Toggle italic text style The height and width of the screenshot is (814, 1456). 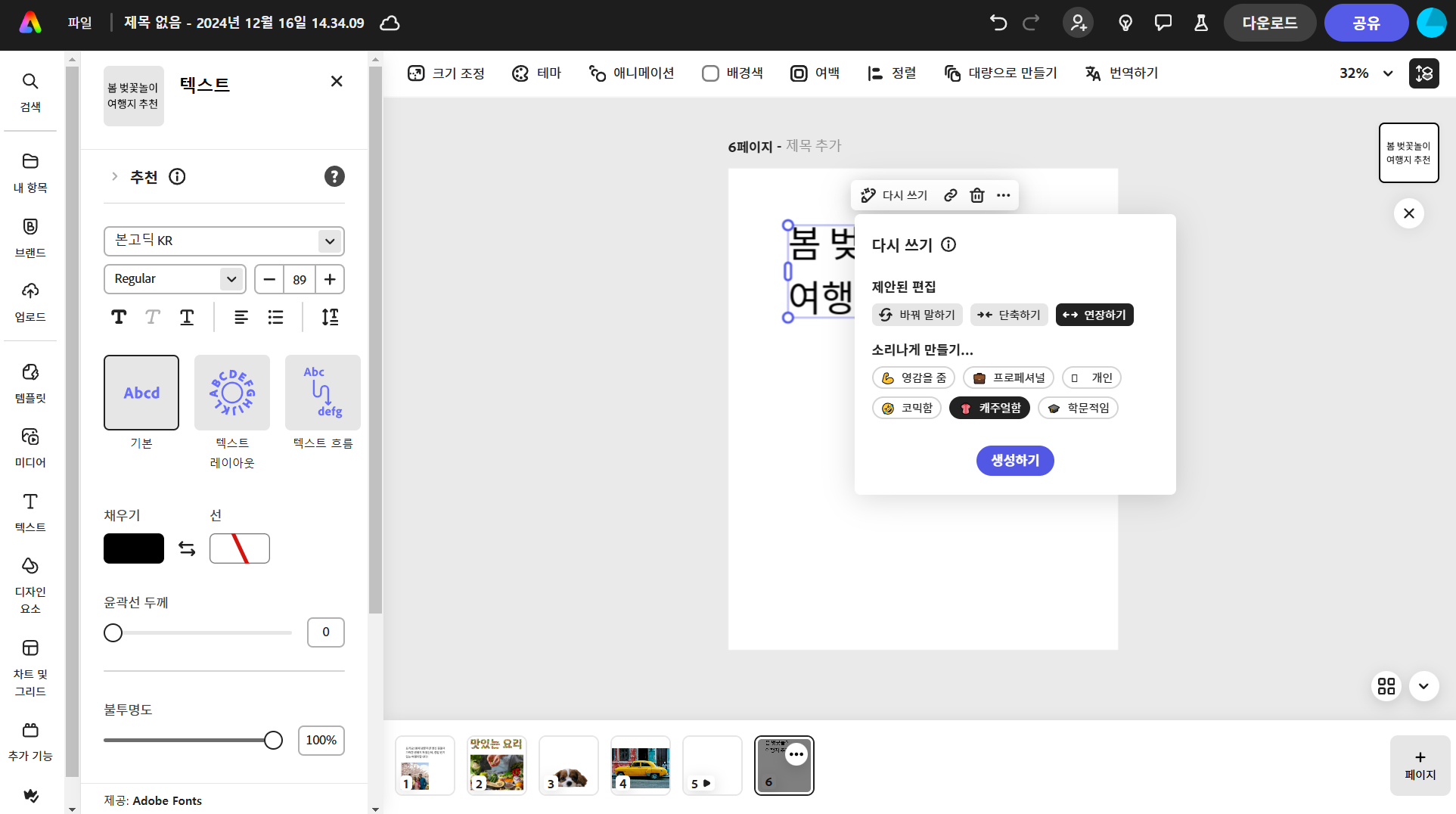pos(153,317)
